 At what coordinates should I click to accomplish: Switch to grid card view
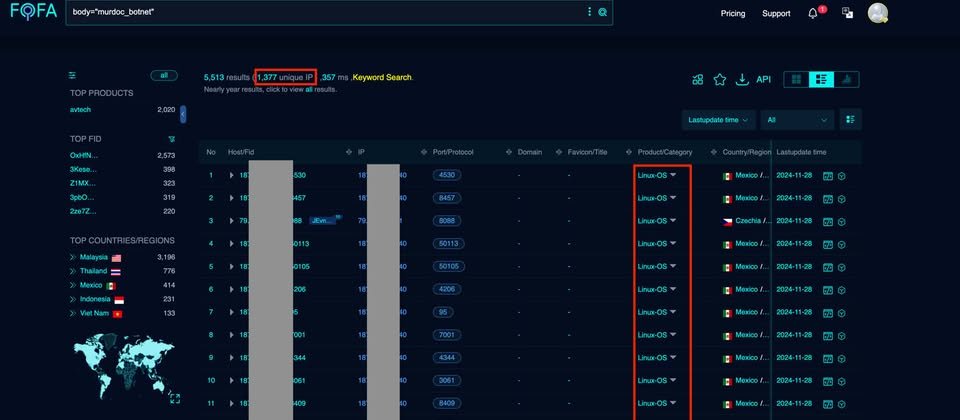coord(797,80)
